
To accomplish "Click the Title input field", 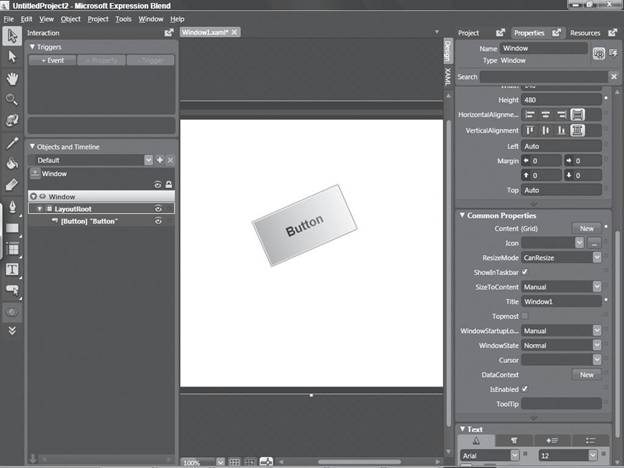I will [x=561, y=302].
